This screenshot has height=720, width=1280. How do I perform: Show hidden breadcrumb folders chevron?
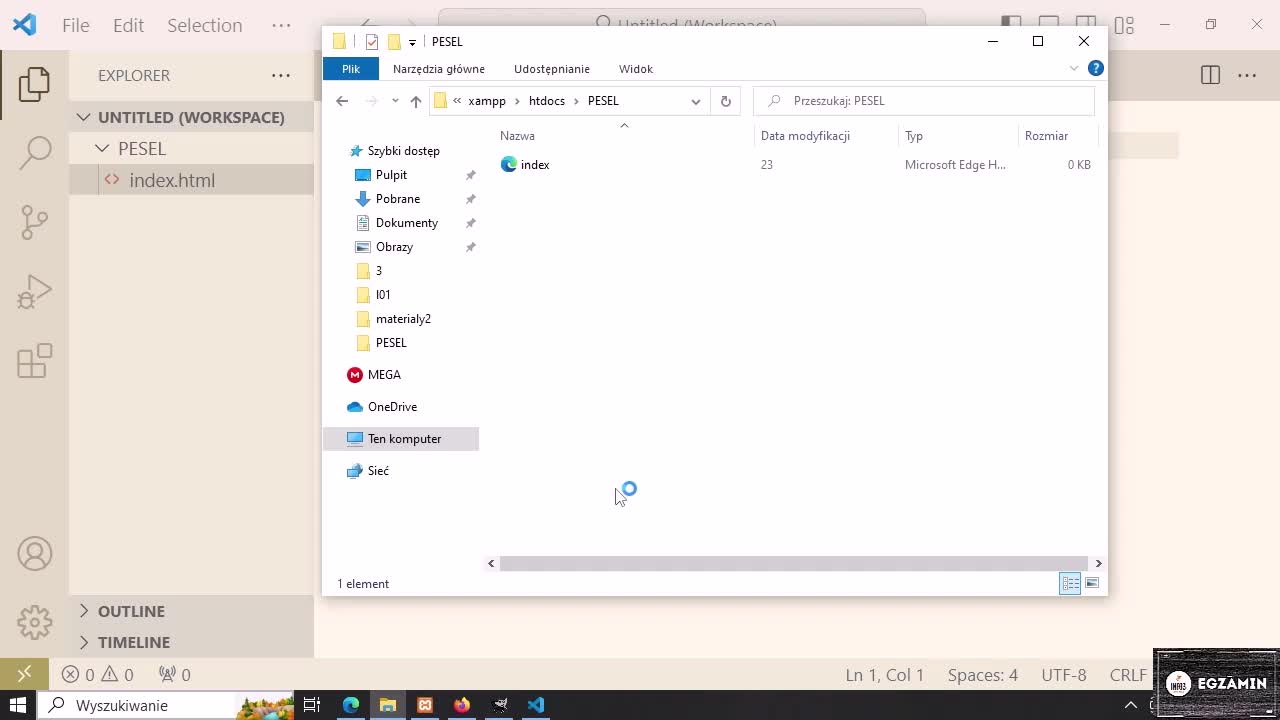457,100
